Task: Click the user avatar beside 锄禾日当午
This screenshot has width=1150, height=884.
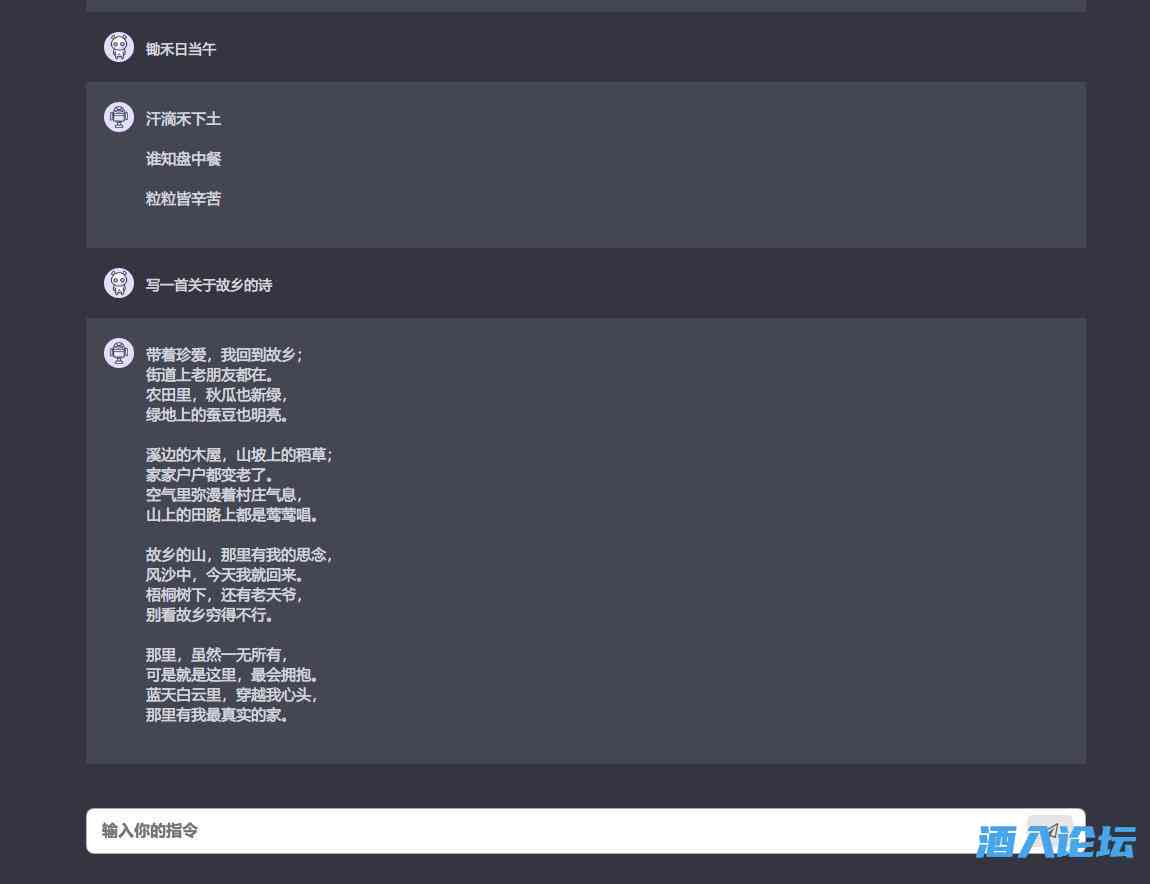Action: coord(119,48)
